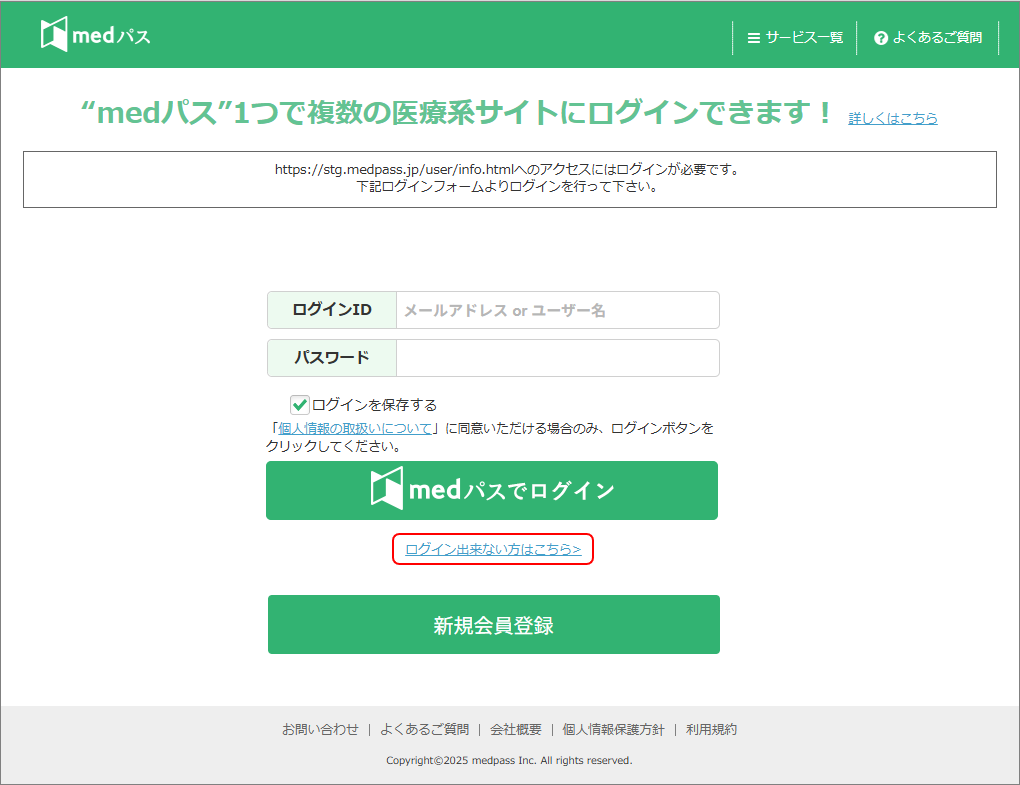Focus the ログインID input field
Screen dimensions: 1020x785
(557, 310)
